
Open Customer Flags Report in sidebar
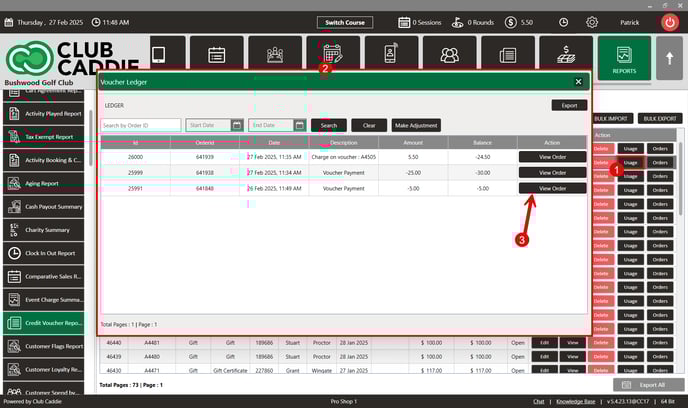pyautogui.click(x=43, y=346)
